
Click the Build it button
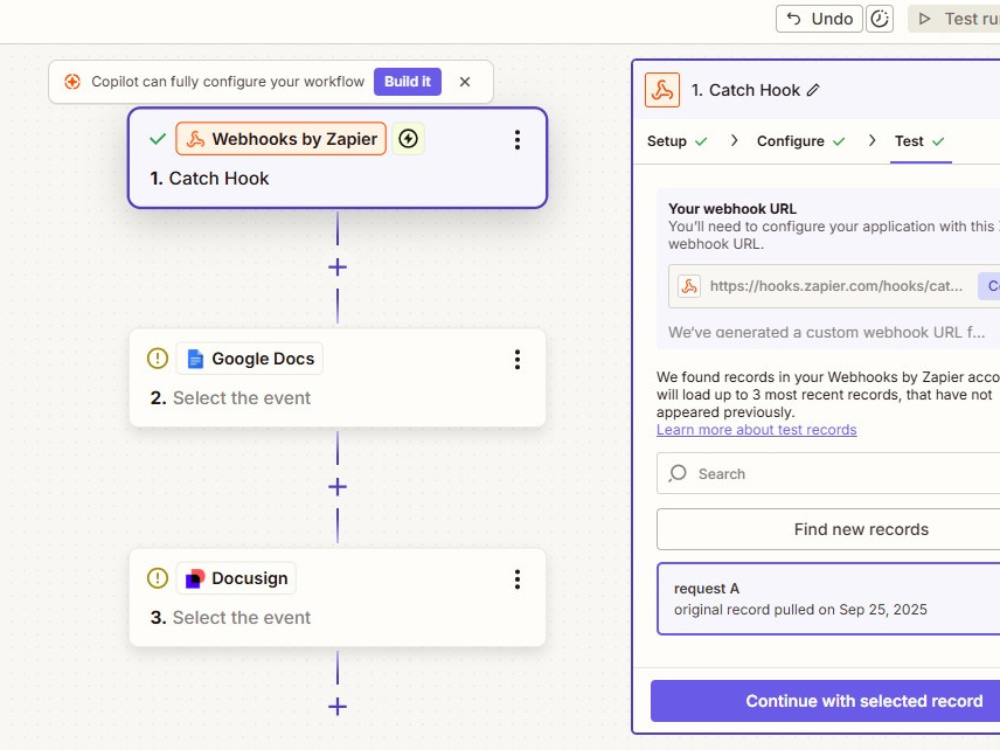click(x=408, y=82)
